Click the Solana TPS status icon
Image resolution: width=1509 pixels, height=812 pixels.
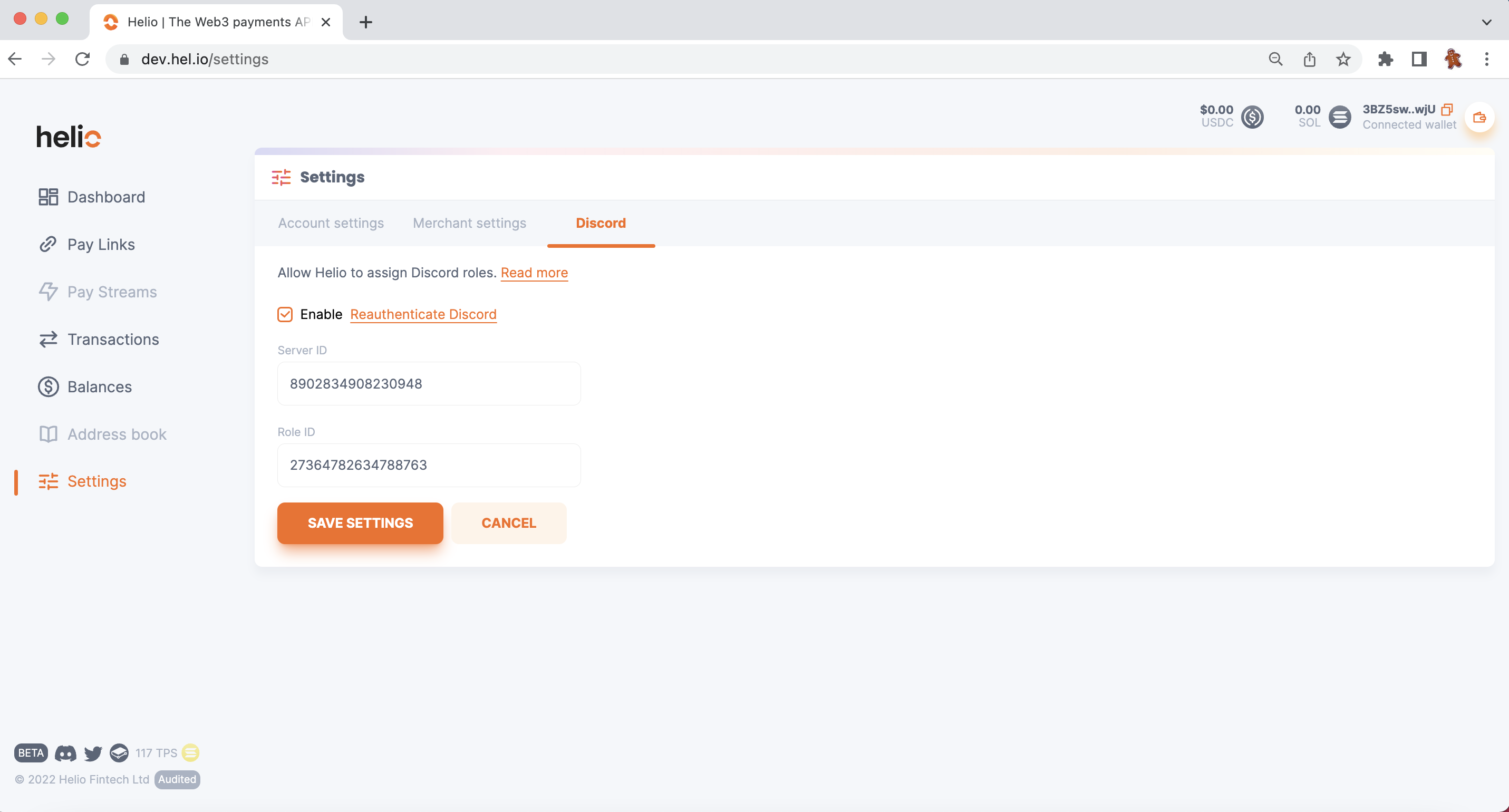190,753
